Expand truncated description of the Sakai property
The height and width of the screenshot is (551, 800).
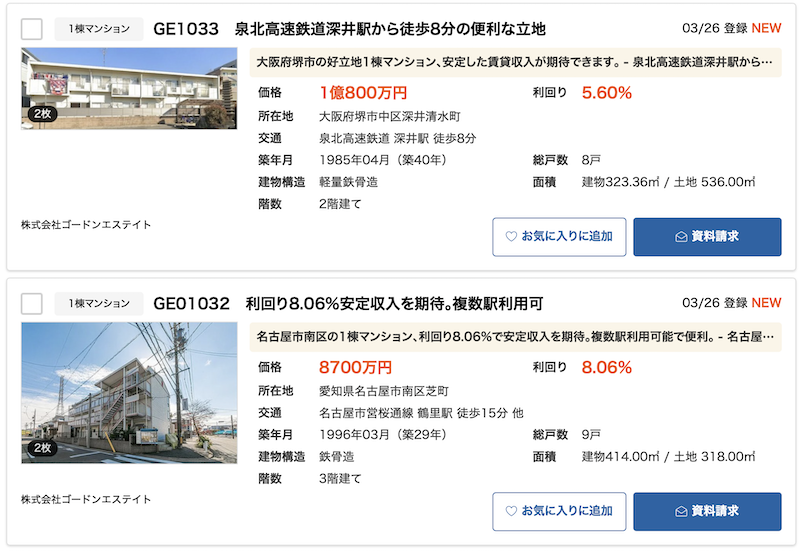[x=515, y=62]
